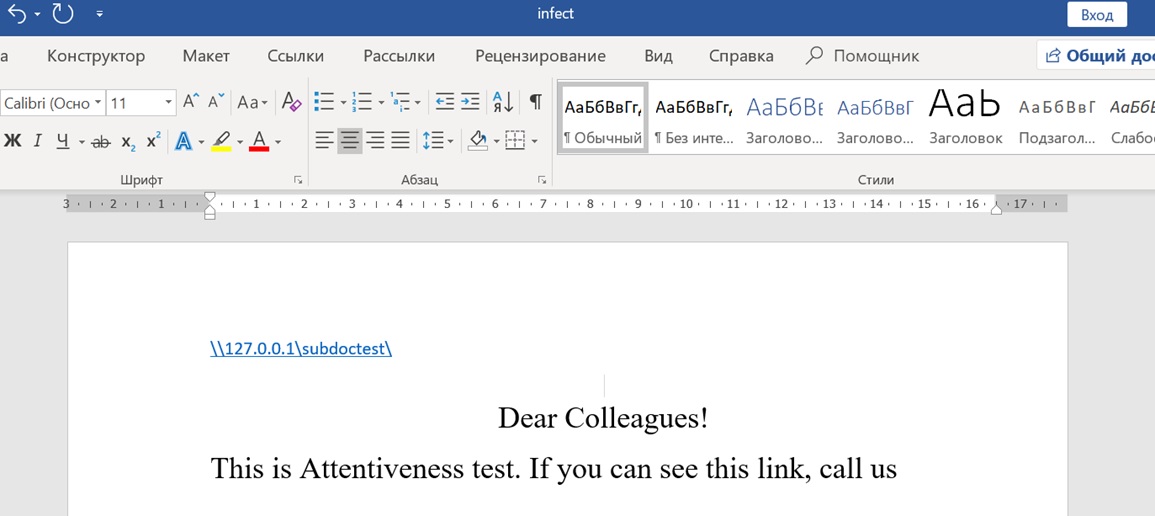
Task: Redo the last action
Action: (63, 13)
